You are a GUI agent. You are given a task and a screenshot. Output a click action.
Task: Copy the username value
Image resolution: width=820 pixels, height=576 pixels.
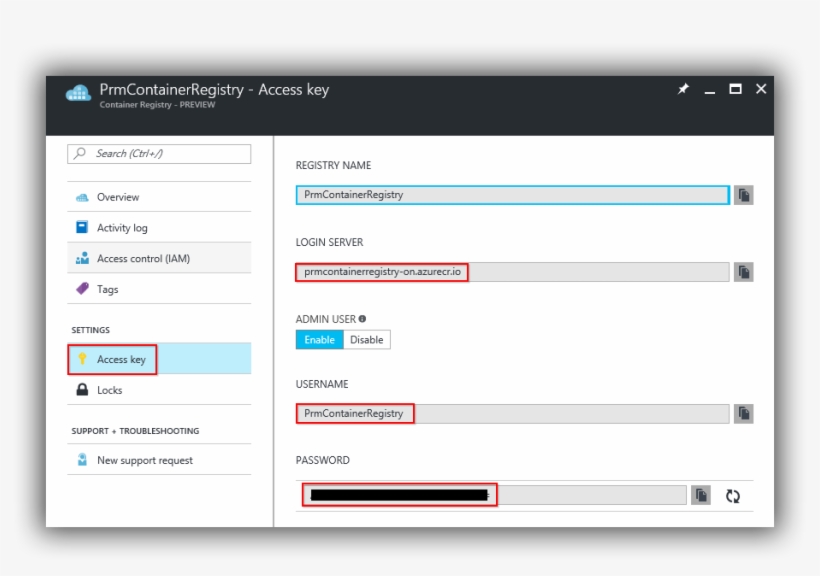tap(744, 412)
